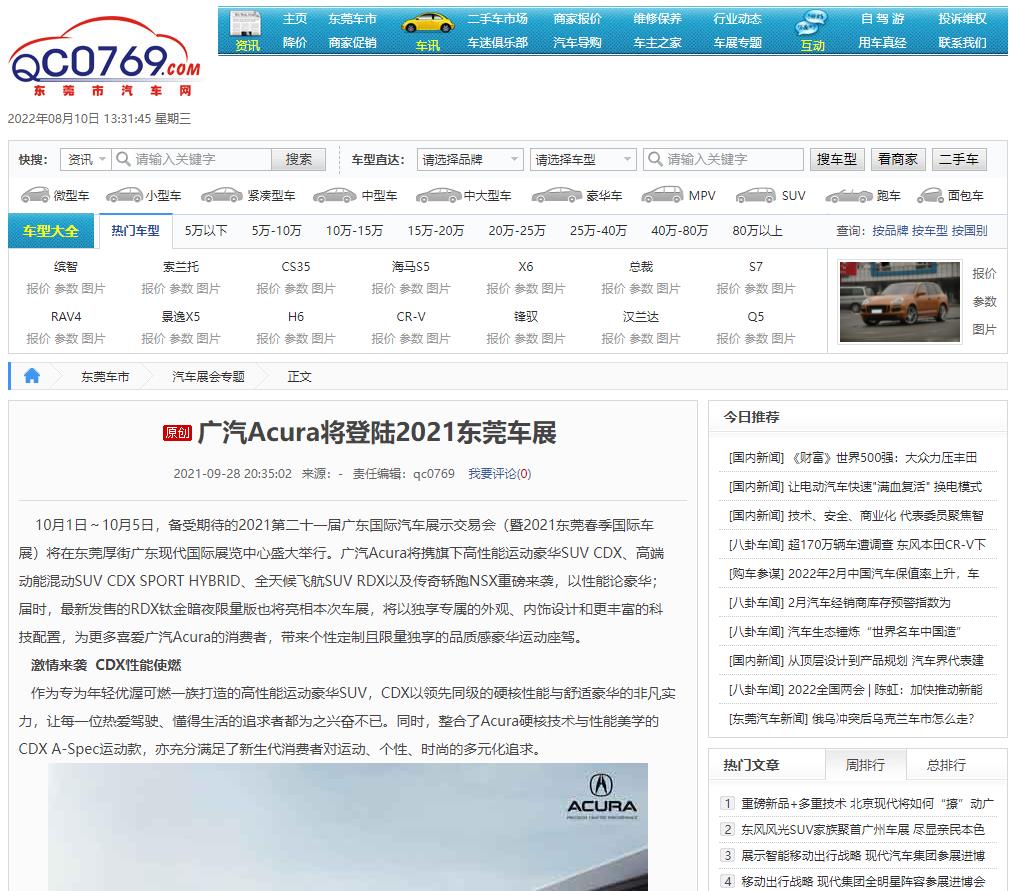Image resolution: width=1011 pixels, height=891 pixels.
Task: Click the QC0769 site logo
Action: (104, 58)
